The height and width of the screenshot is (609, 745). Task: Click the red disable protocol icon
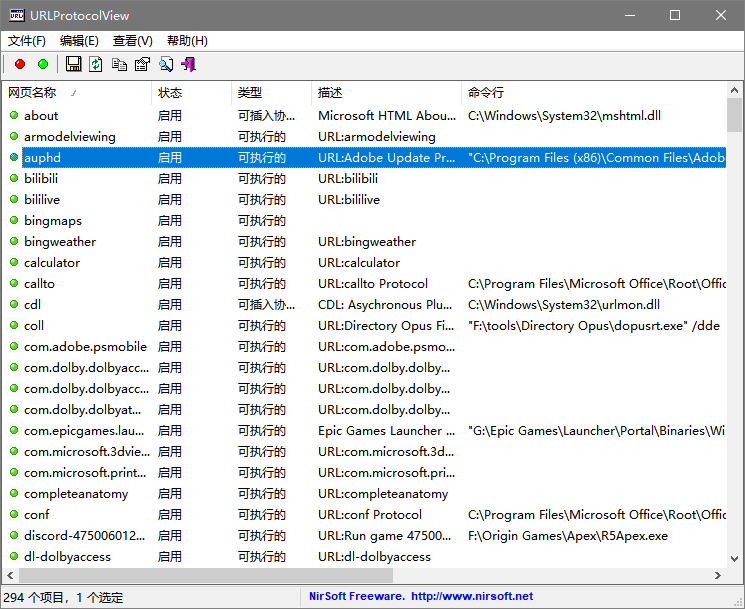pyautogui.click(x=20, y=65)
